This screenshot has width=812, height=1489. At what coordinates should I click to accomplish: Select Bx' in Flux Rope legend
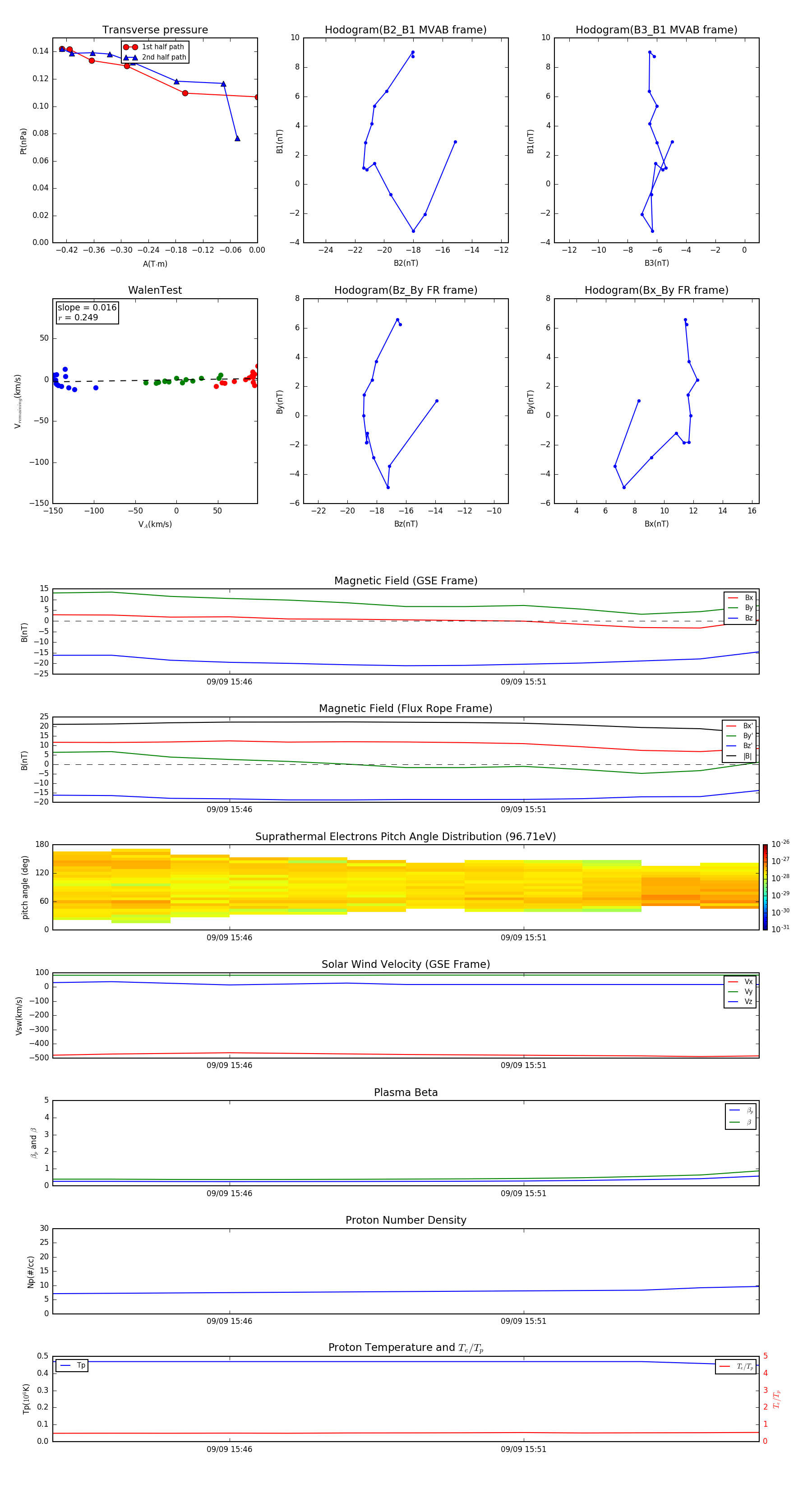740,726
